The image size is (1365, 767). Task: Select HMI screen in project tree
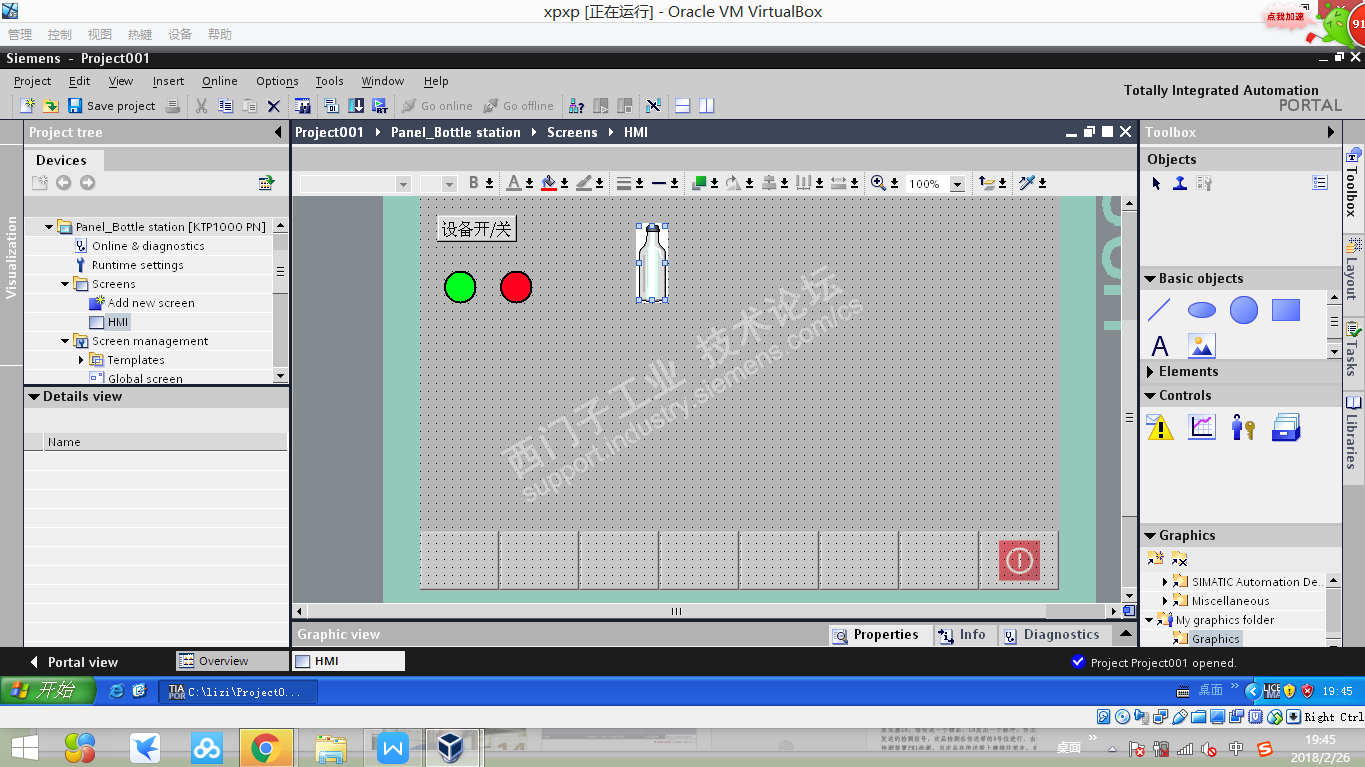coord(118,322)
